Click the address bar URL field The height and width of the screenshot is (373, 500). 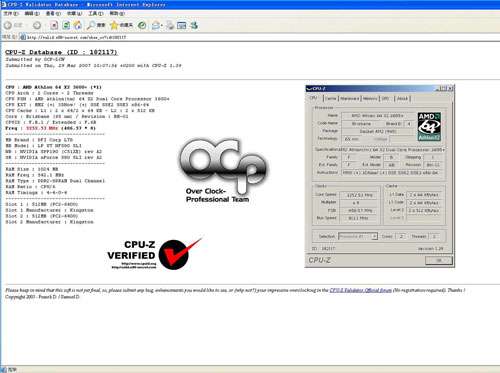click(260, 37)
